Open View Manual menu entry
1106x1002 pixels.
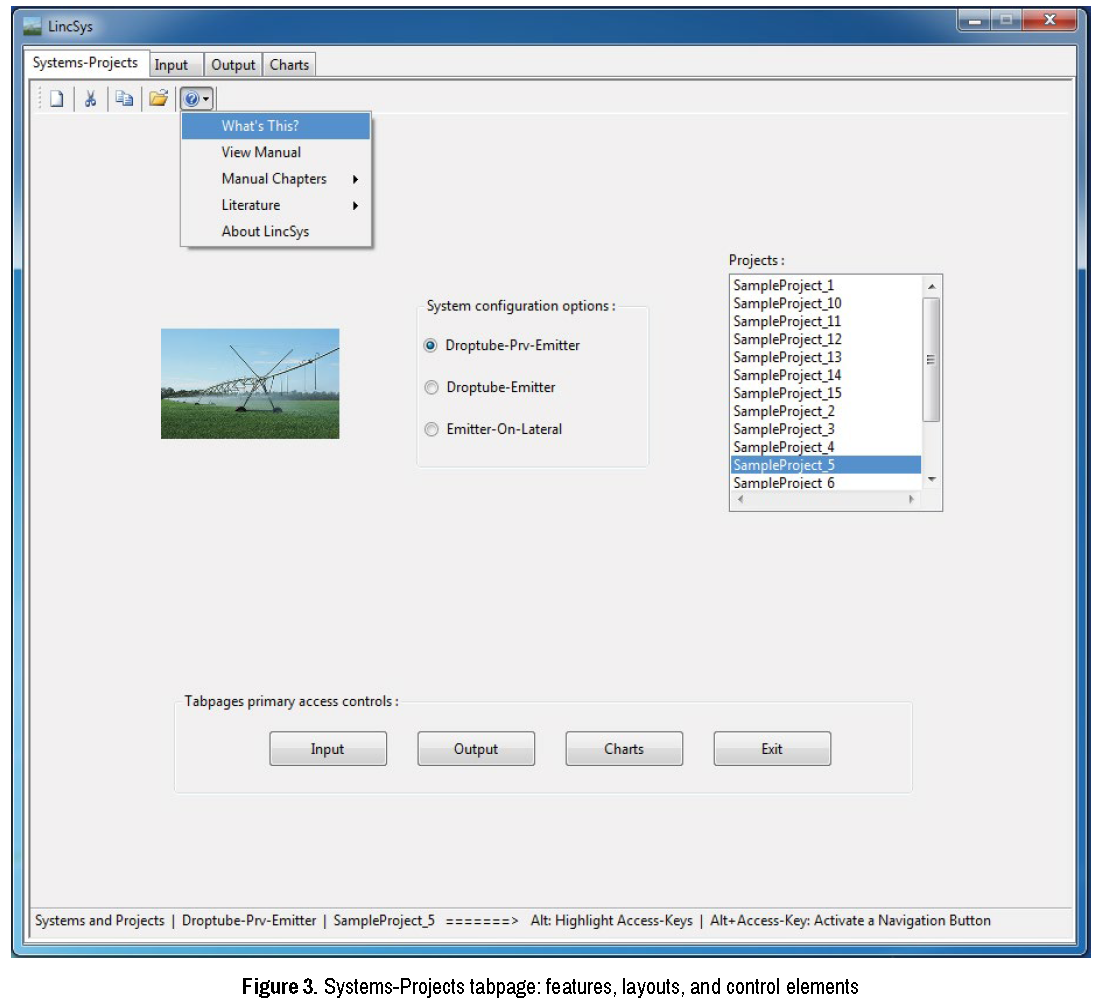coord(261,152)
